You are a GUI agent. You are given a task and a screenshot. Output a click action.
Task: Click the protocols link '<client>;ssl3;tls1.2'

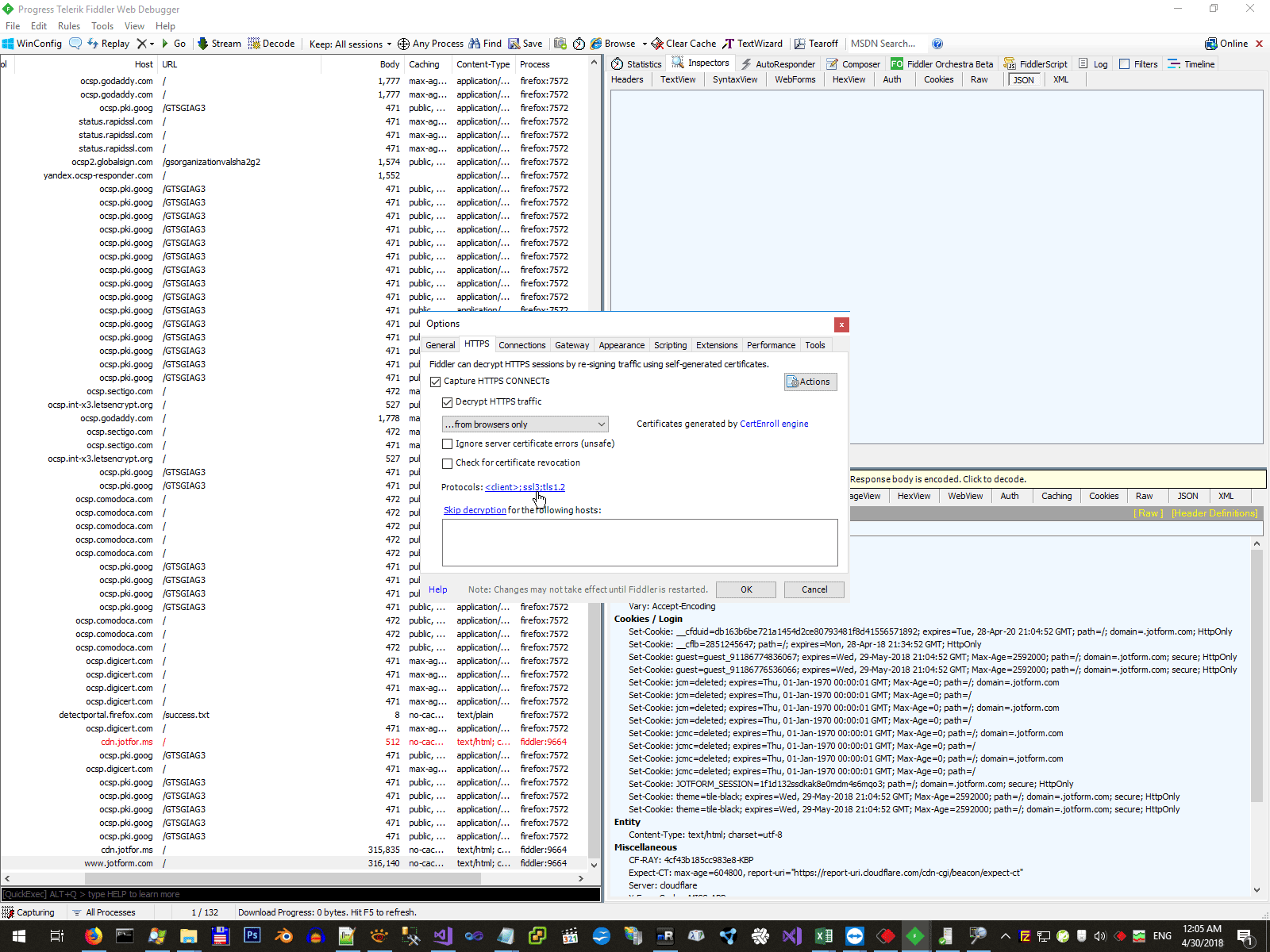coord(525,487)
